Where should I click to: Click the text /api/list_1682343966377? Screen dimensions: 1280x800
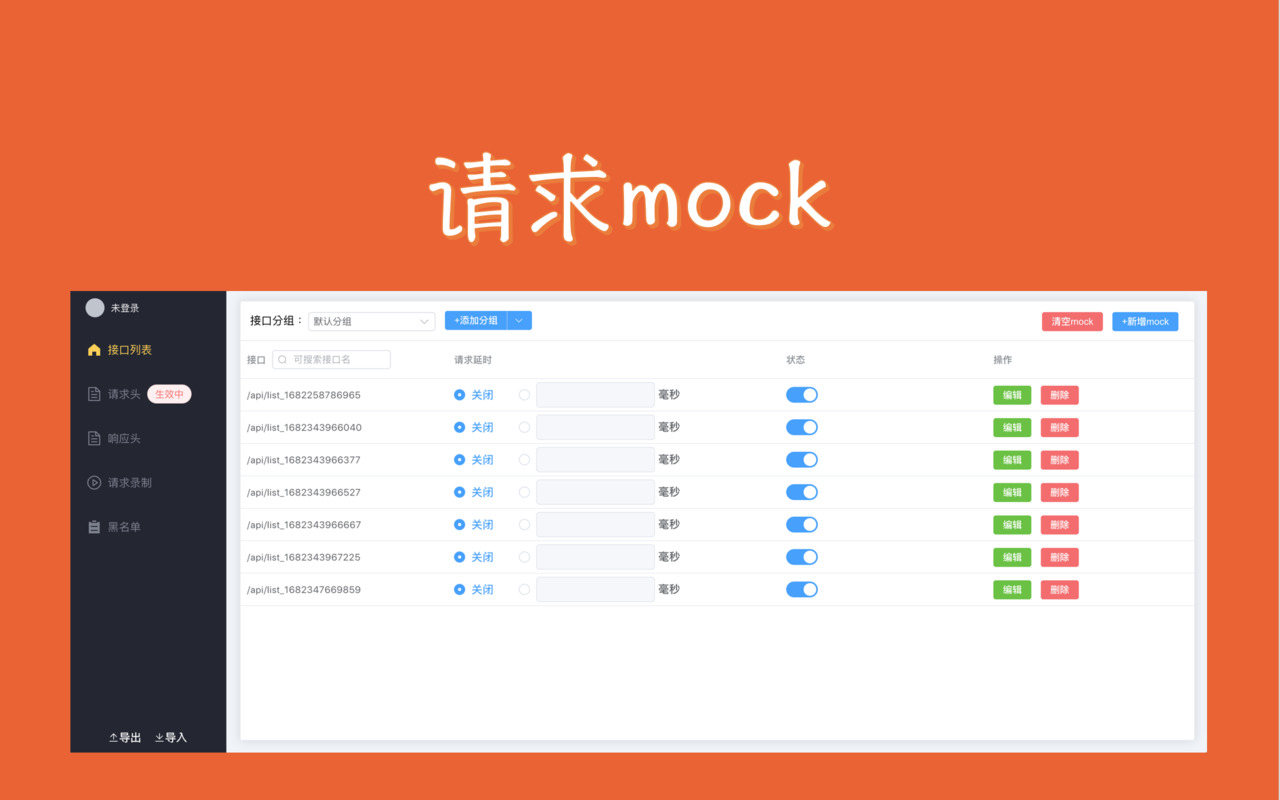(x=304, y=460)
